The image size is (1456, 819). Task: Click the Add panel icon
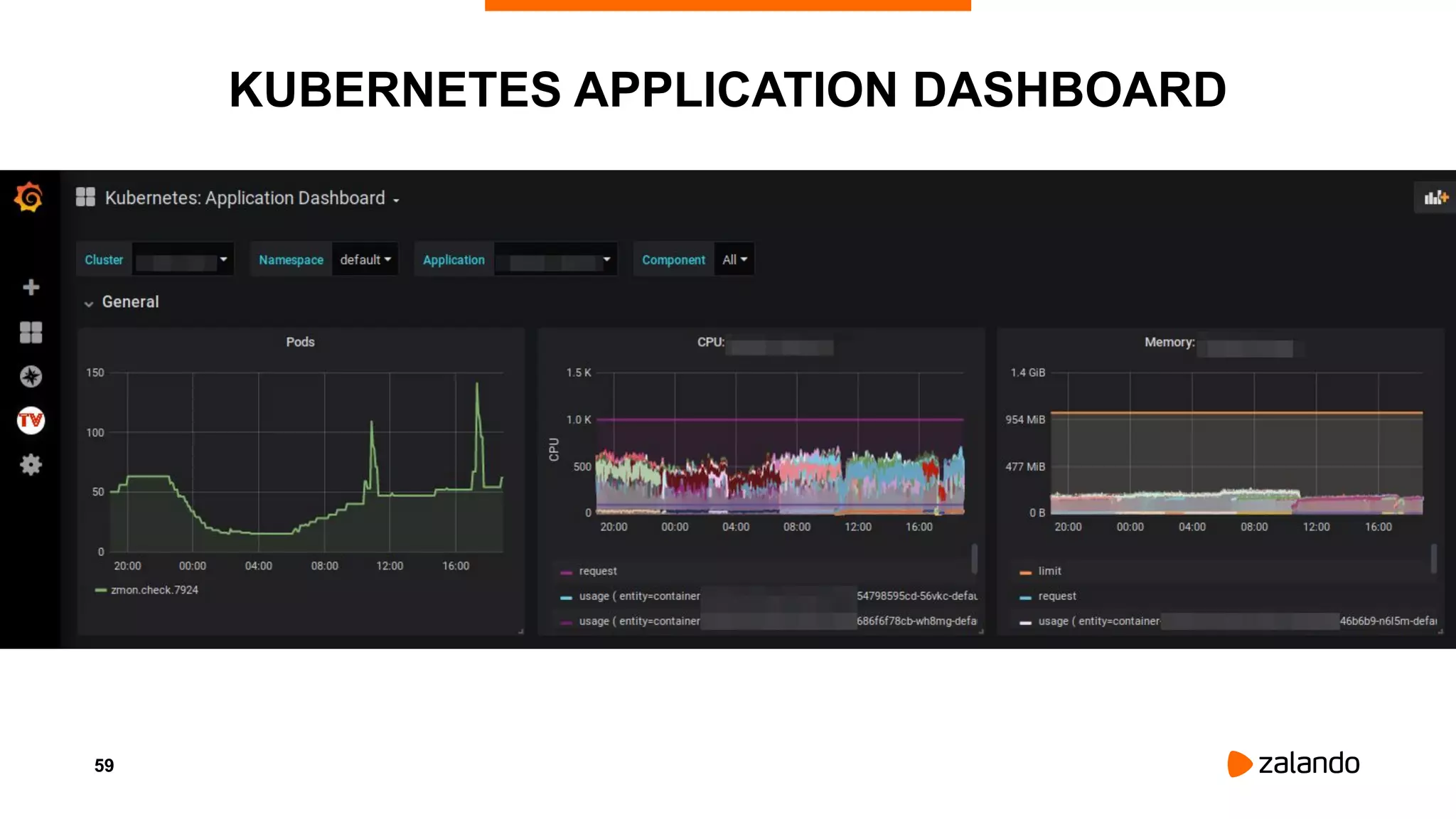tap(1435, 198)
